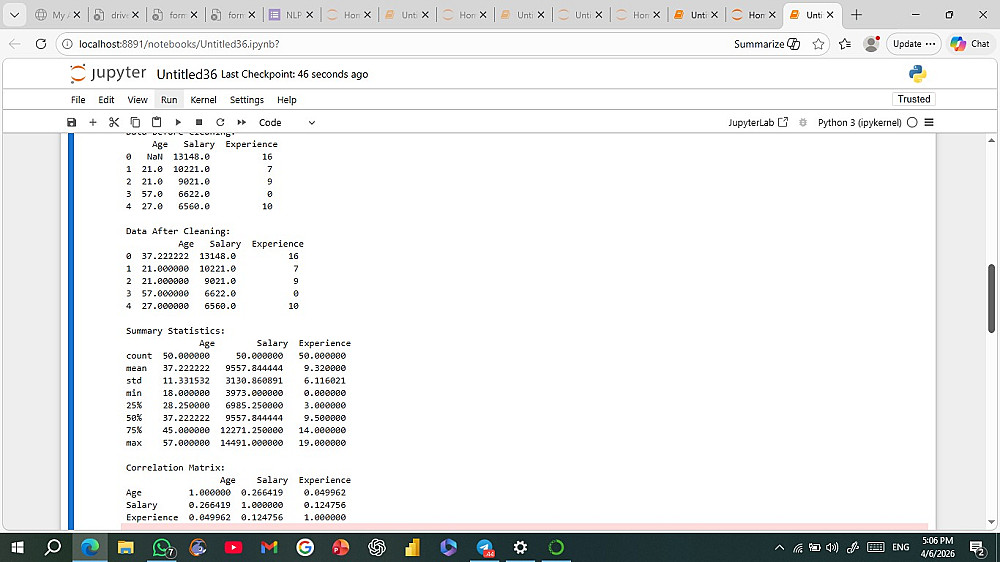
Task: Open a new browser tab
Action: coord(856,15)
